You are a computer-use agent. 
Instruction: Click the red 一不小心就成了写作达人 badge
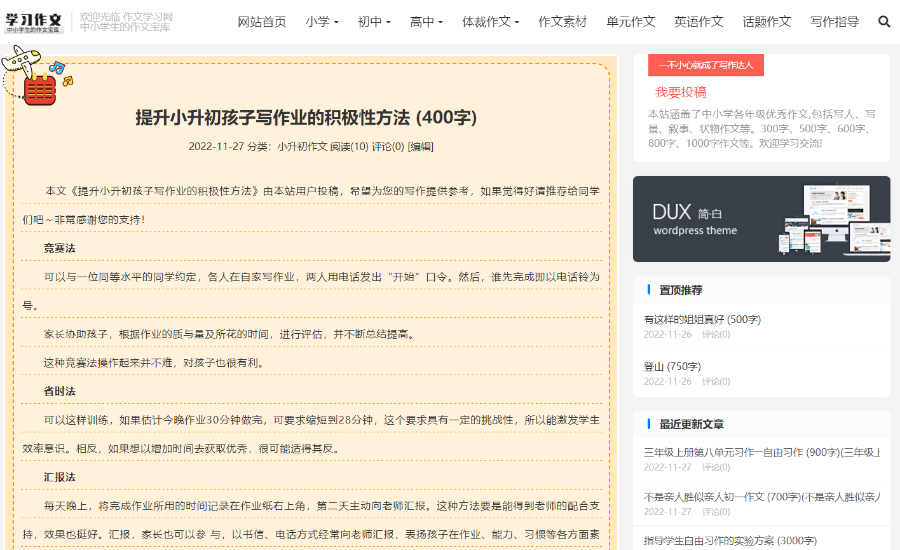click(x=705, y=65)
